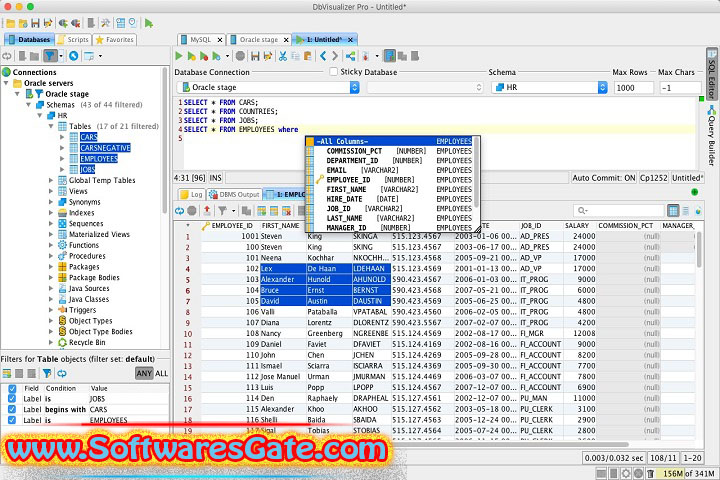The height and width of the screenshot is (480, 720).
Task: Click the Auto Commit: ON status button
Action: 604,178
